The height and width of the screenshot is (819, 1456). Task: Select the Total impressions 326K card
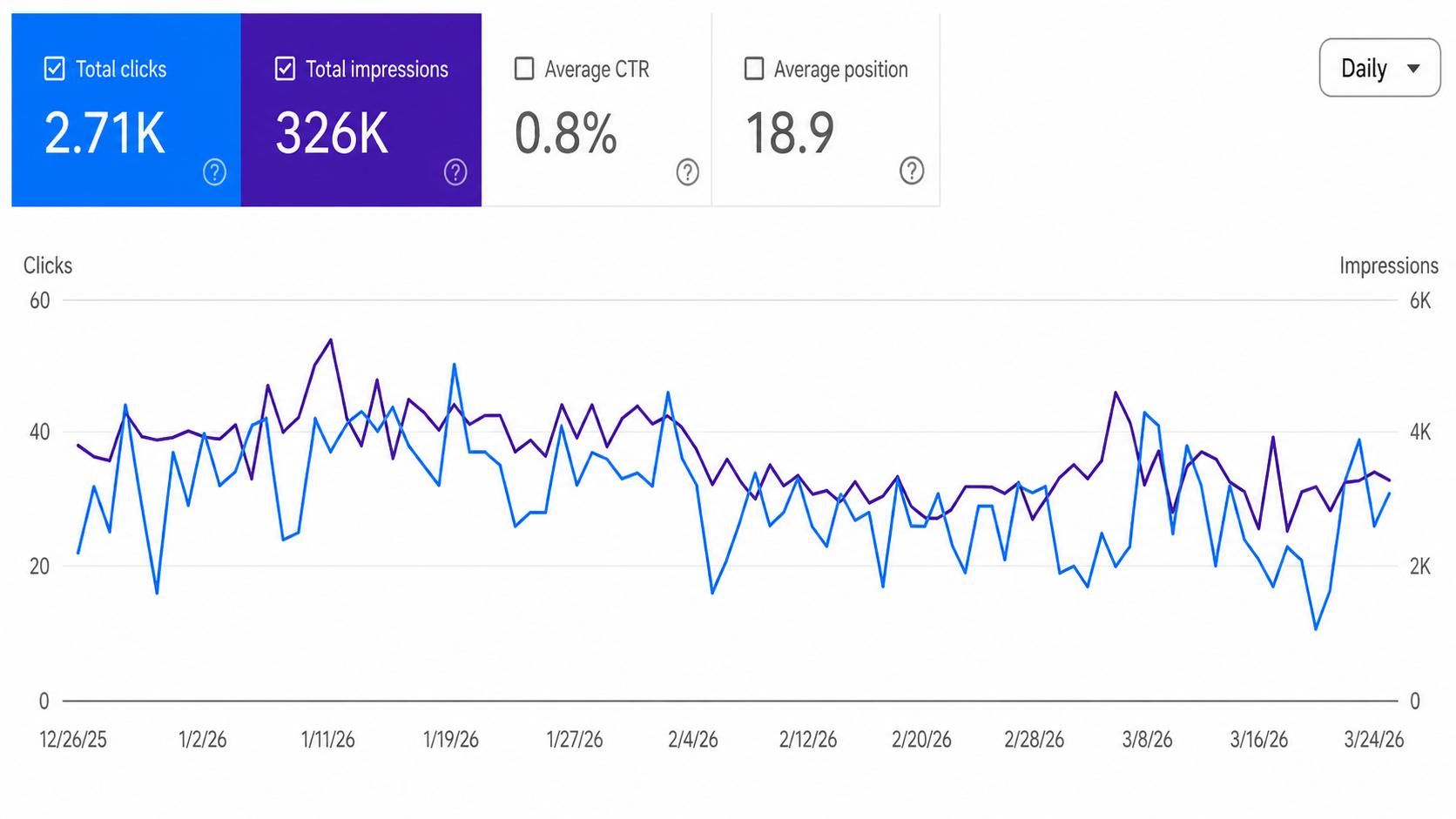point(361,110)
